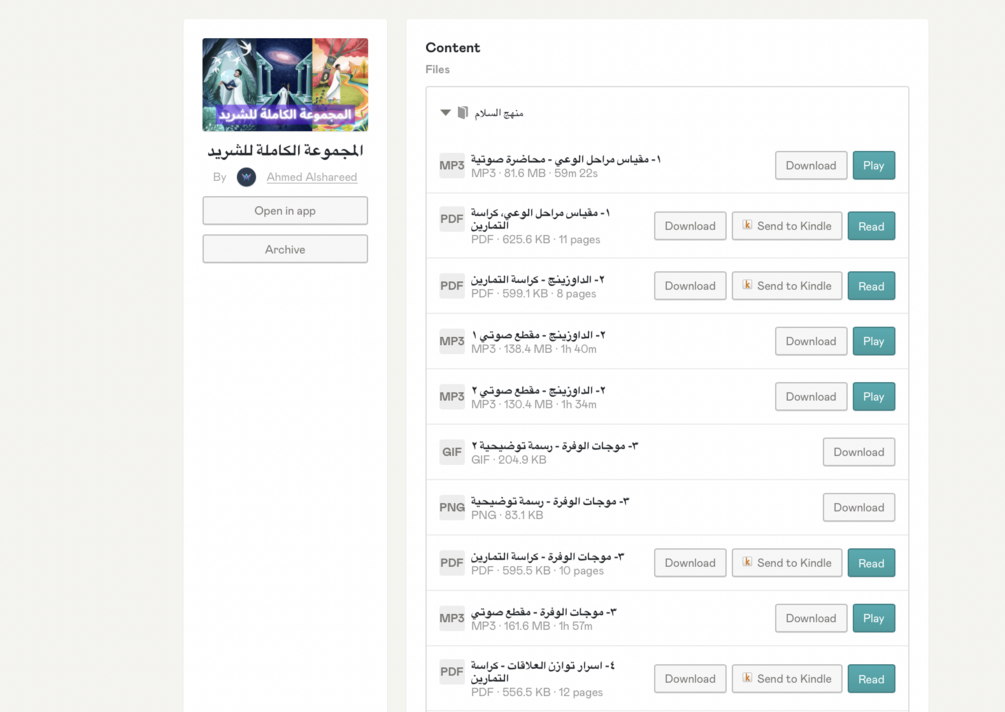This screenshot has width=1005, height=712.
Task: Download the 138.4 MB MP3
Action: click(x=811, y=342)
